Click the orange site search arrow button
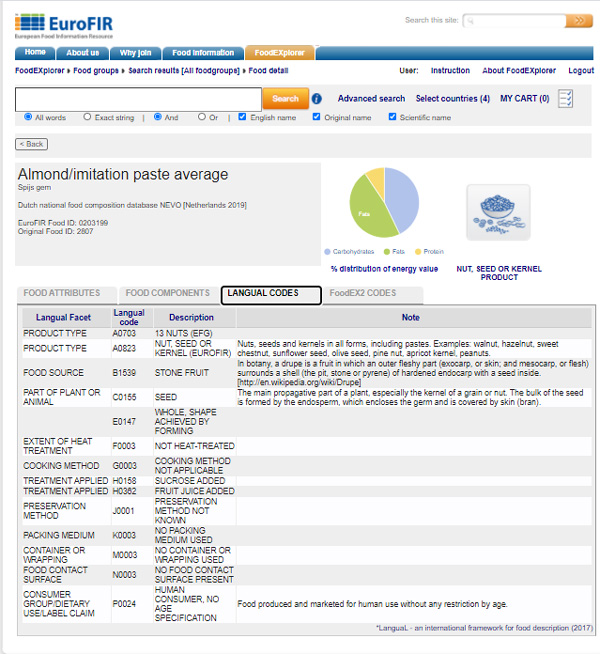Screen dimensions: 600x654 [x=578, y=21]
